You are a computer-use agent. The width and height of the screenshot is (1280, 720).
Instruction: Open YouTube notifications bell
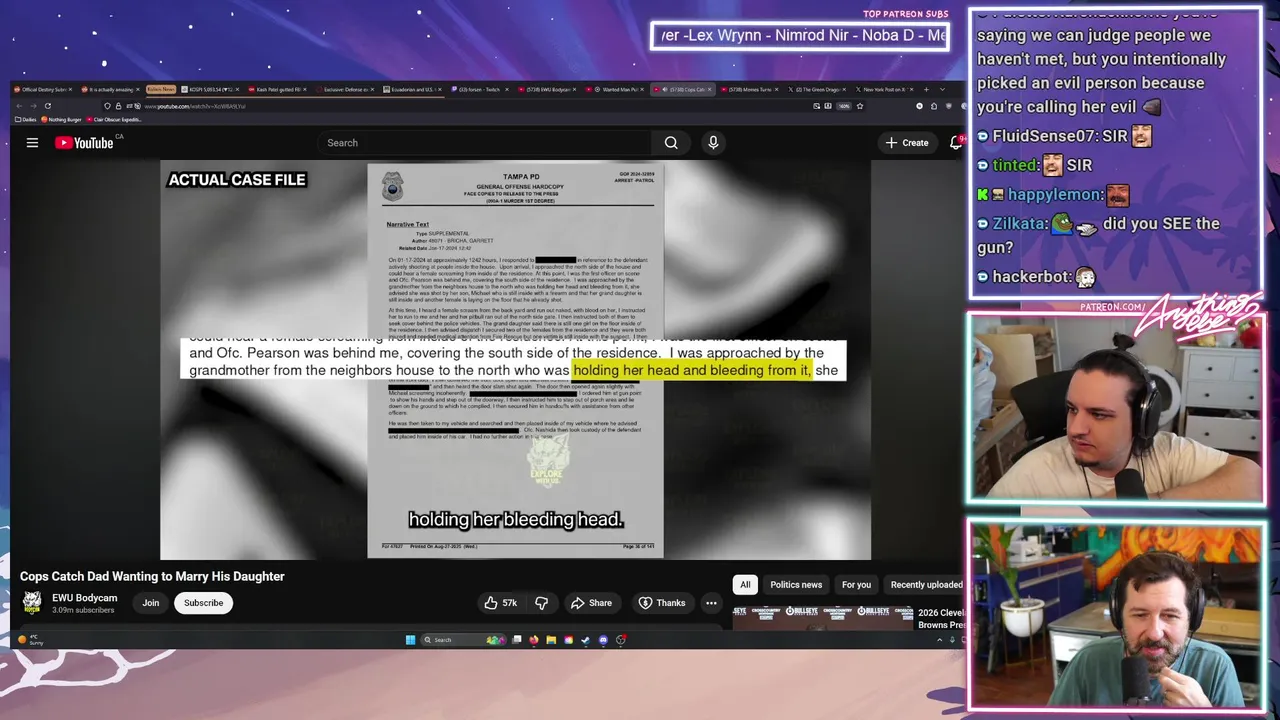pyautogui.click(x=956, y=143)
